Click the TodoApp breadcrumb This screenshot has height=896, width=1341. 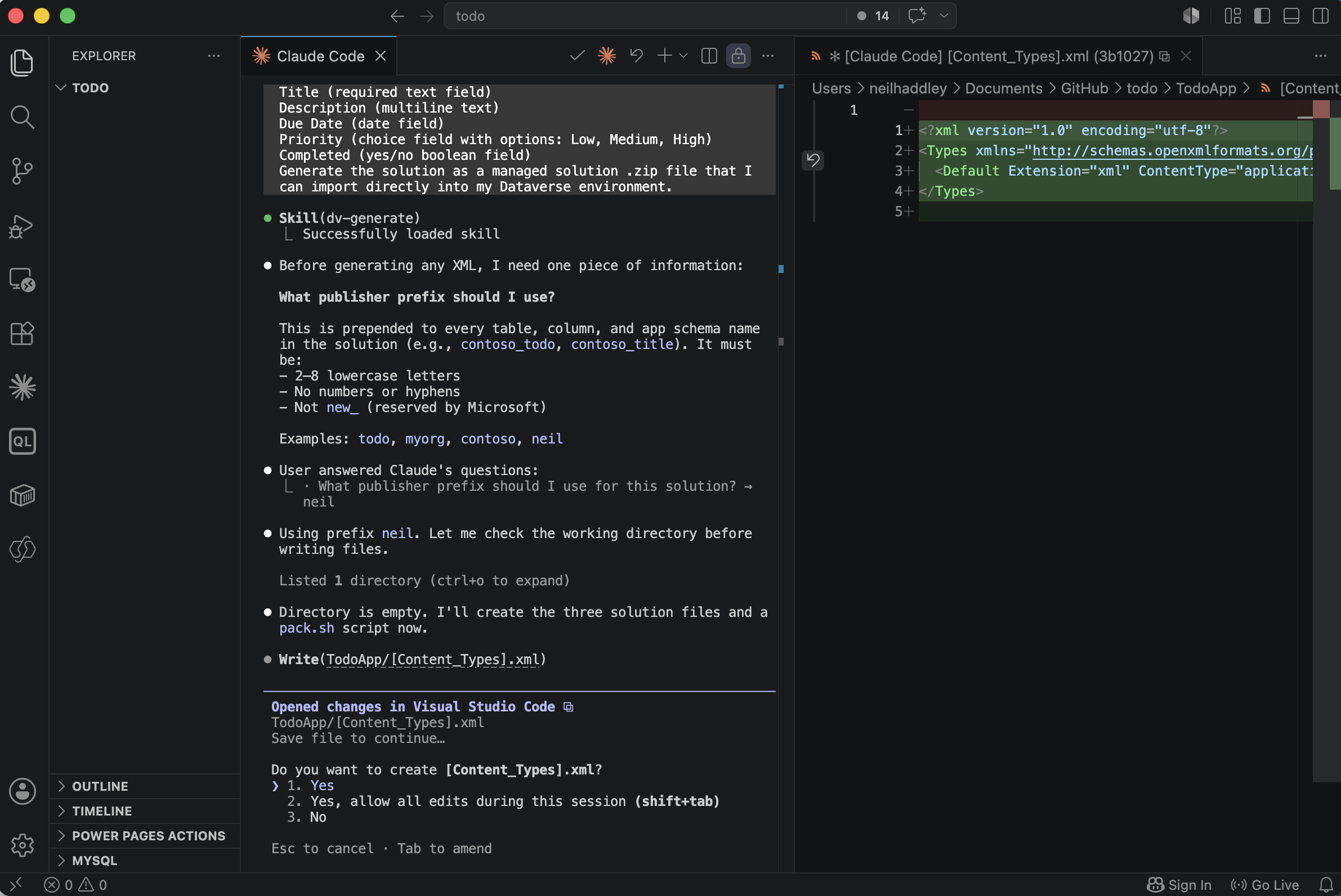click(x=1206, y=88)
